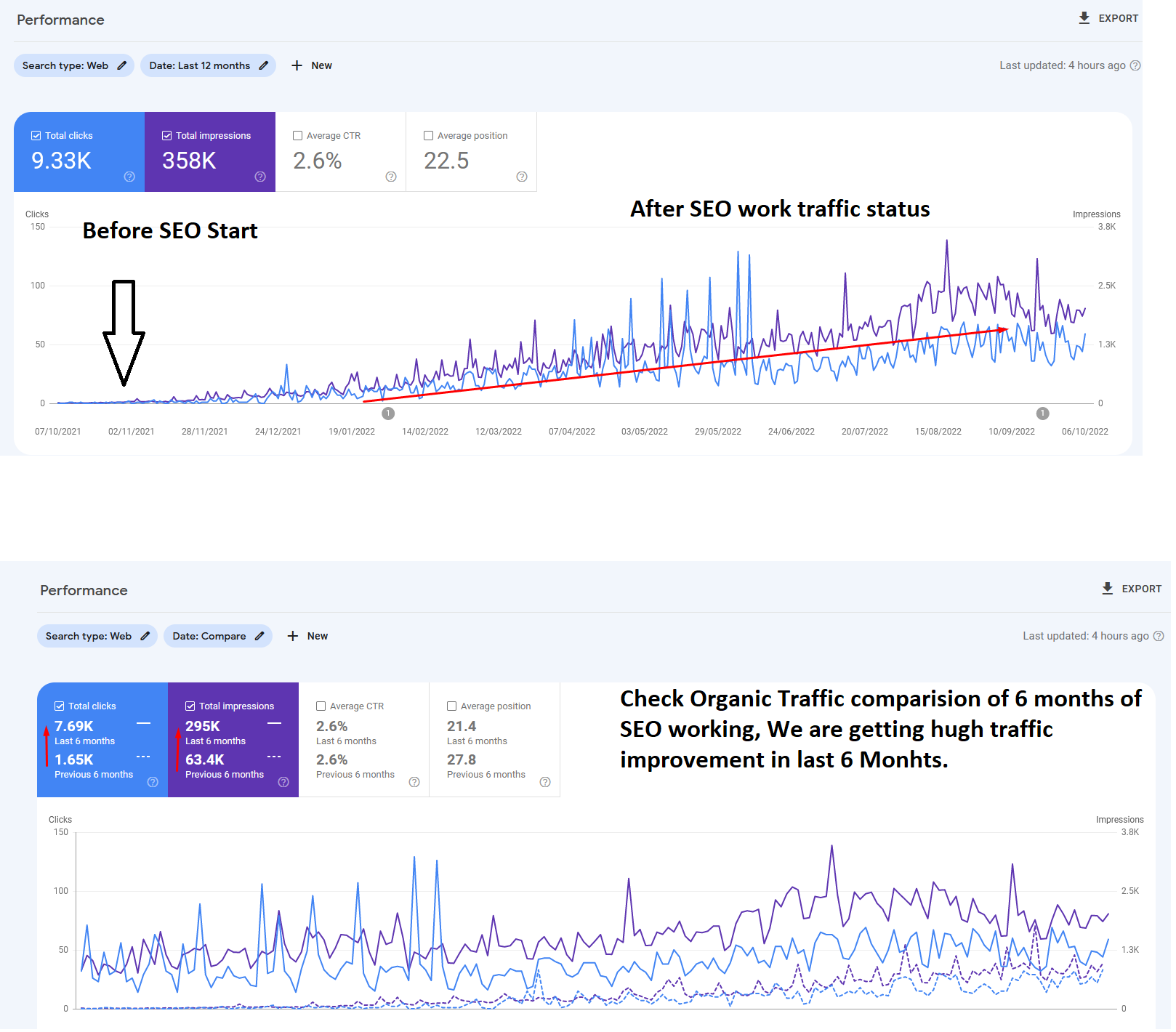Select the Total clicks metric tile
Viewport: 1176px width, 1032px height.
click(x=78, y=151)
